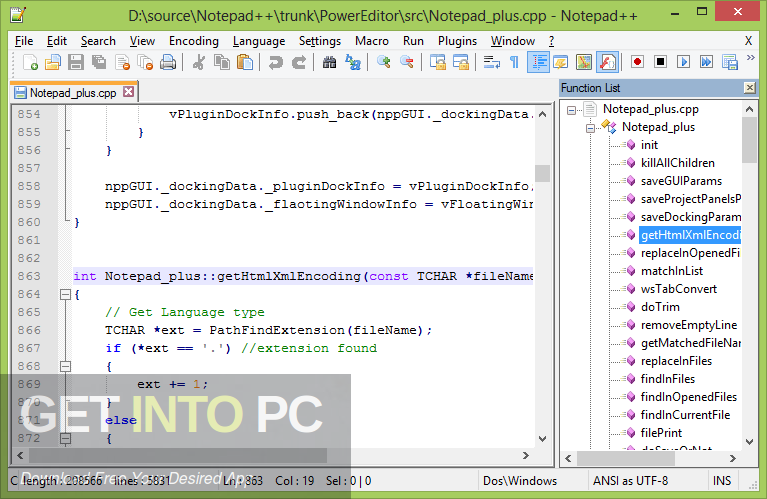Close the Notepad_plus.cpp tab with red X

pyautogui.click(x=128, y=91)
